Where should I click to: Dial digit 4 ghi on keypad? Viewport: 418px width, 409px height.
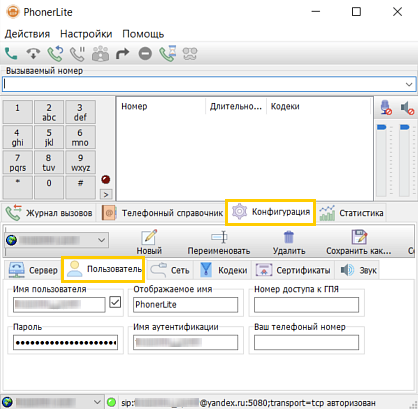18,137
